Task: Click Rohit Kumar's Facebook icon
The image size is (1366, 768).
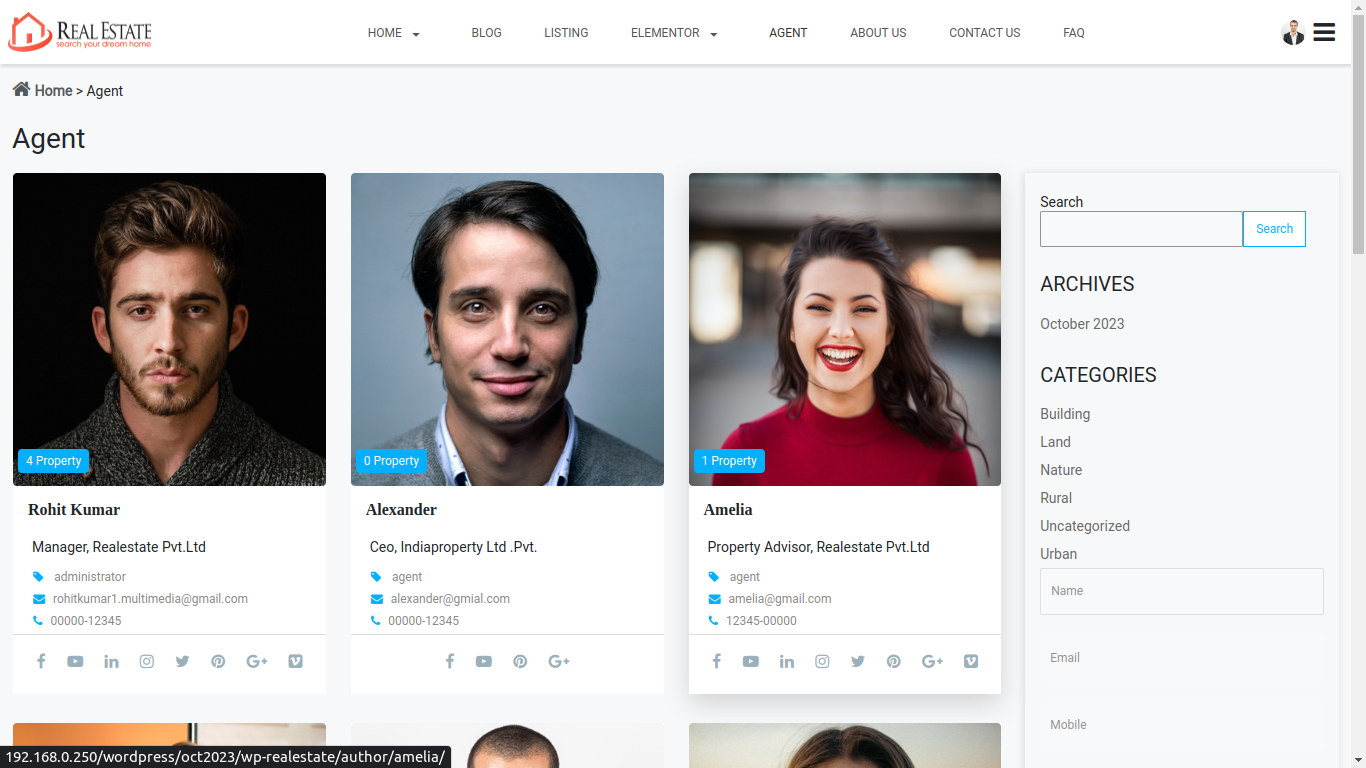Action: [x=41, y=661]
